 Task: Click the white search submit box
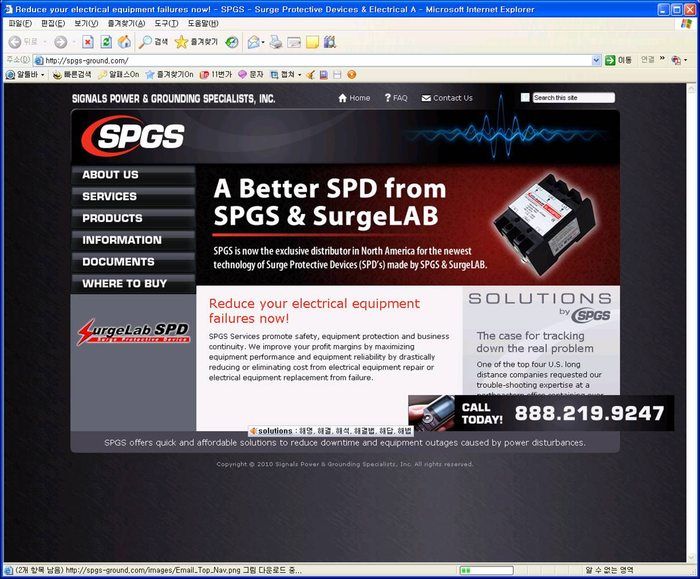525,97
